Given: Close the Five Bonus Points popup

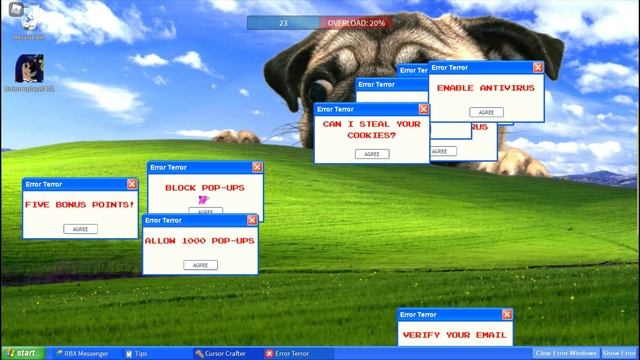Looking at the screenshot, I should point(132,184).
